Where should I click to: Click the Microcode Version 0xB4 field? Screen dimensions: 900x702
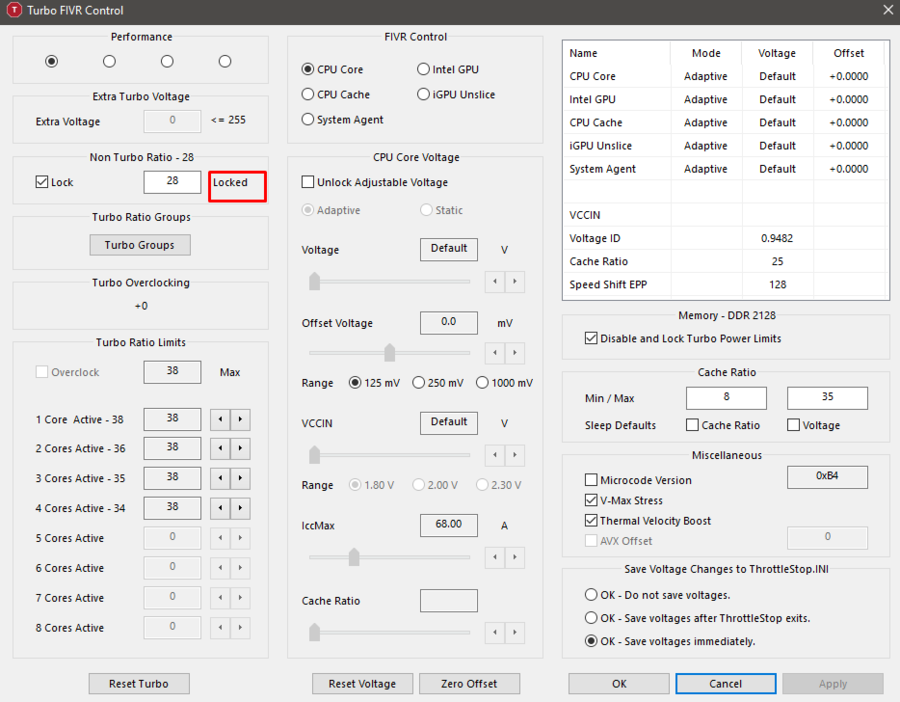(x=827, y=476)
